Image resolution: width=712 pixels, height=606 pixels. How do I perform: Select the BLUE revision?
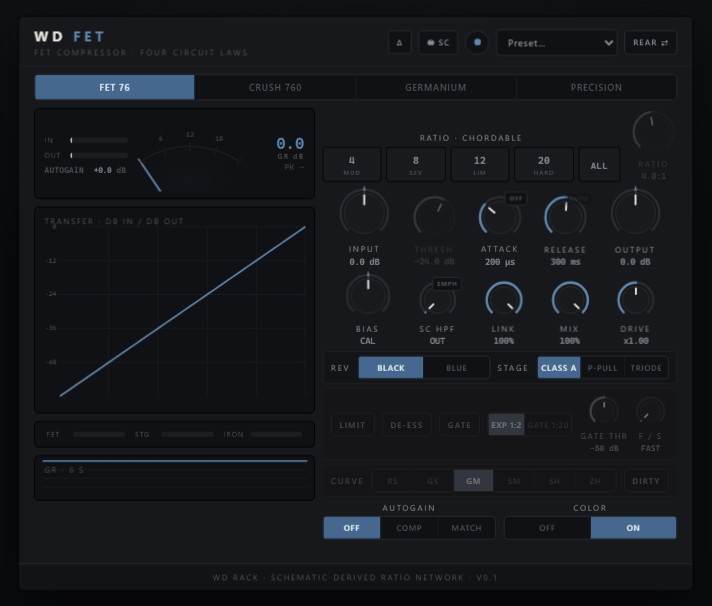(456, 368)
